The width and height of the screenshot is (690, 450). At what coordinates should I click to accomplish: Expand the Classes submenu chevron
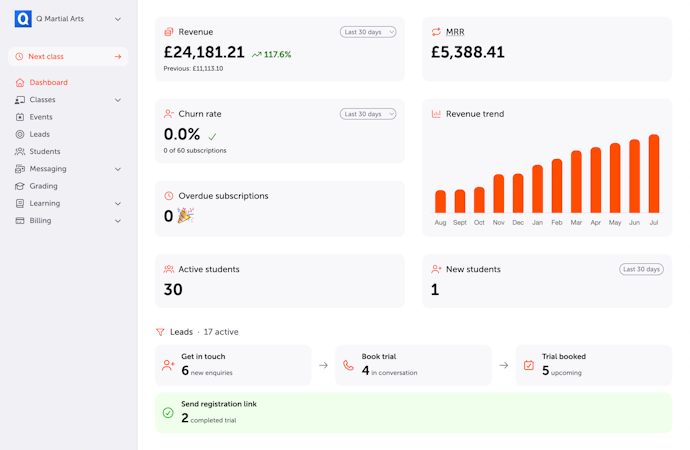click(x=118, y=100)
